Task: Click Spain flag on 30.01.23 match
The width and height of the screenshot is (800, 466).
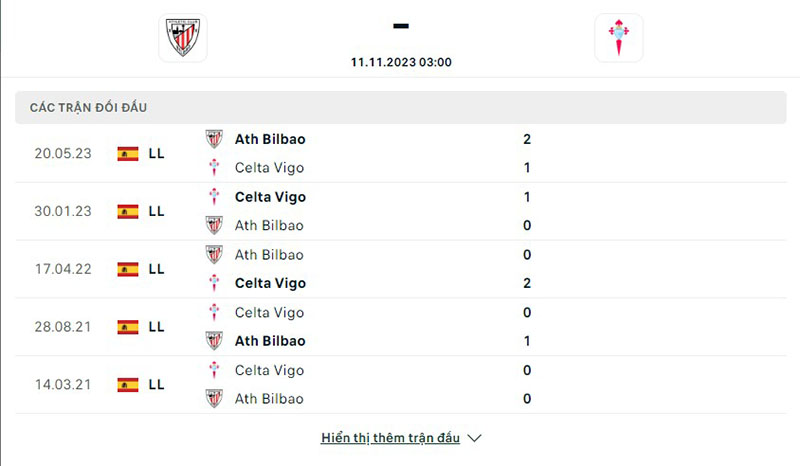Action: tap(128, 211)
